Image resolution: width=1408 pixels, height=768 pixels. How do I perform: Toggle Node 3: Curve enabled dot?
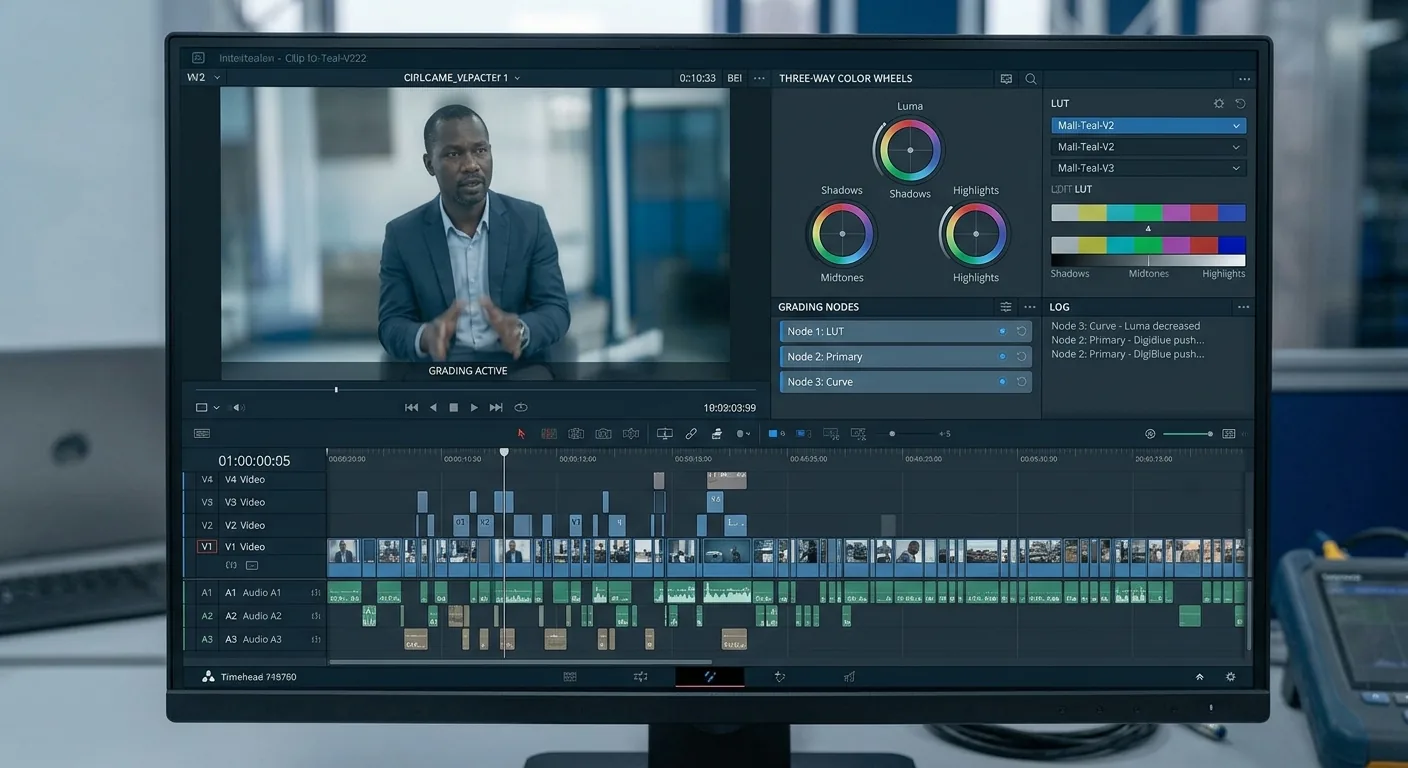[x=1002, y=382]
